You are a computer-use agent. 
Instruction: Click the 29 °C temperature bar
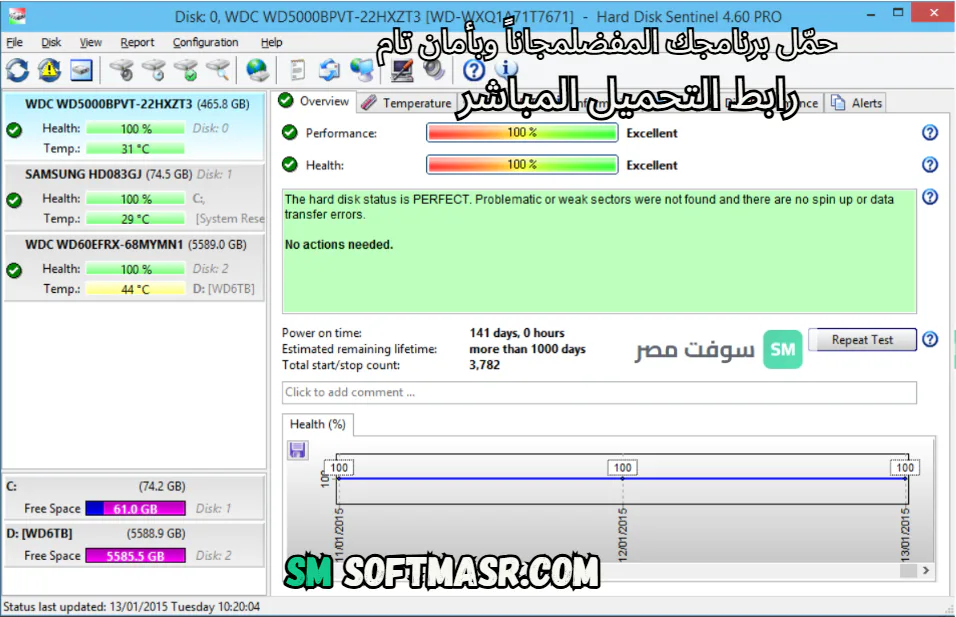[x=135, y=219]
